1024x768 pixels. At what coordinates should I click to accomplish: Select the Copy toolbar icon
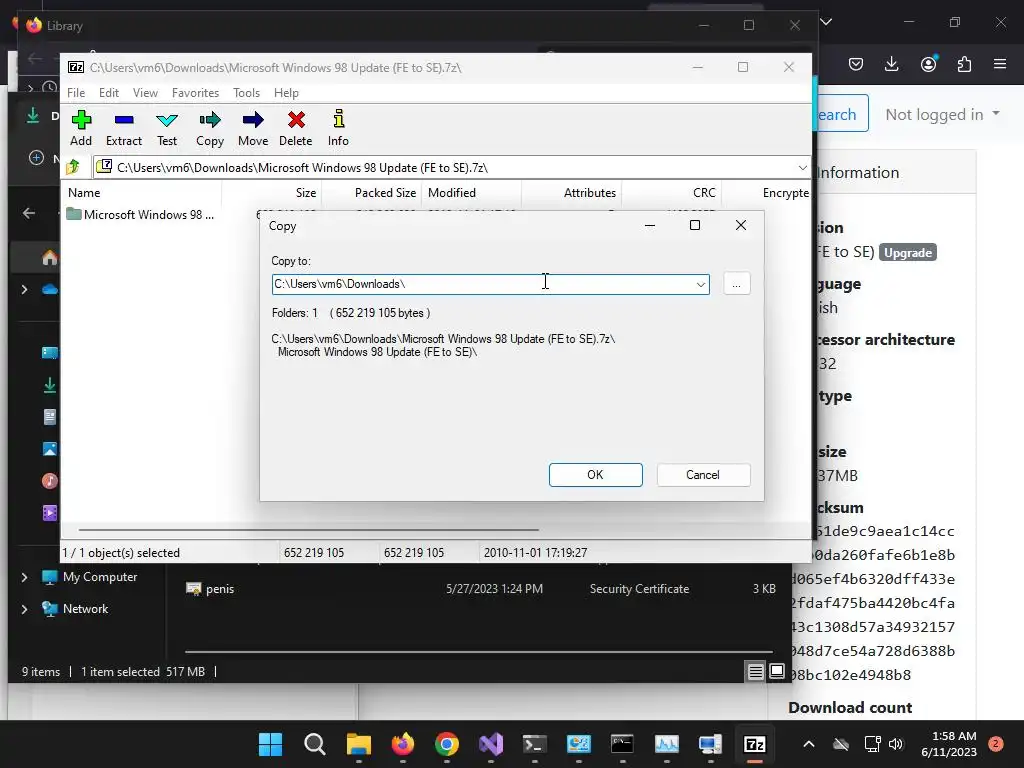(x=210, y=128)
